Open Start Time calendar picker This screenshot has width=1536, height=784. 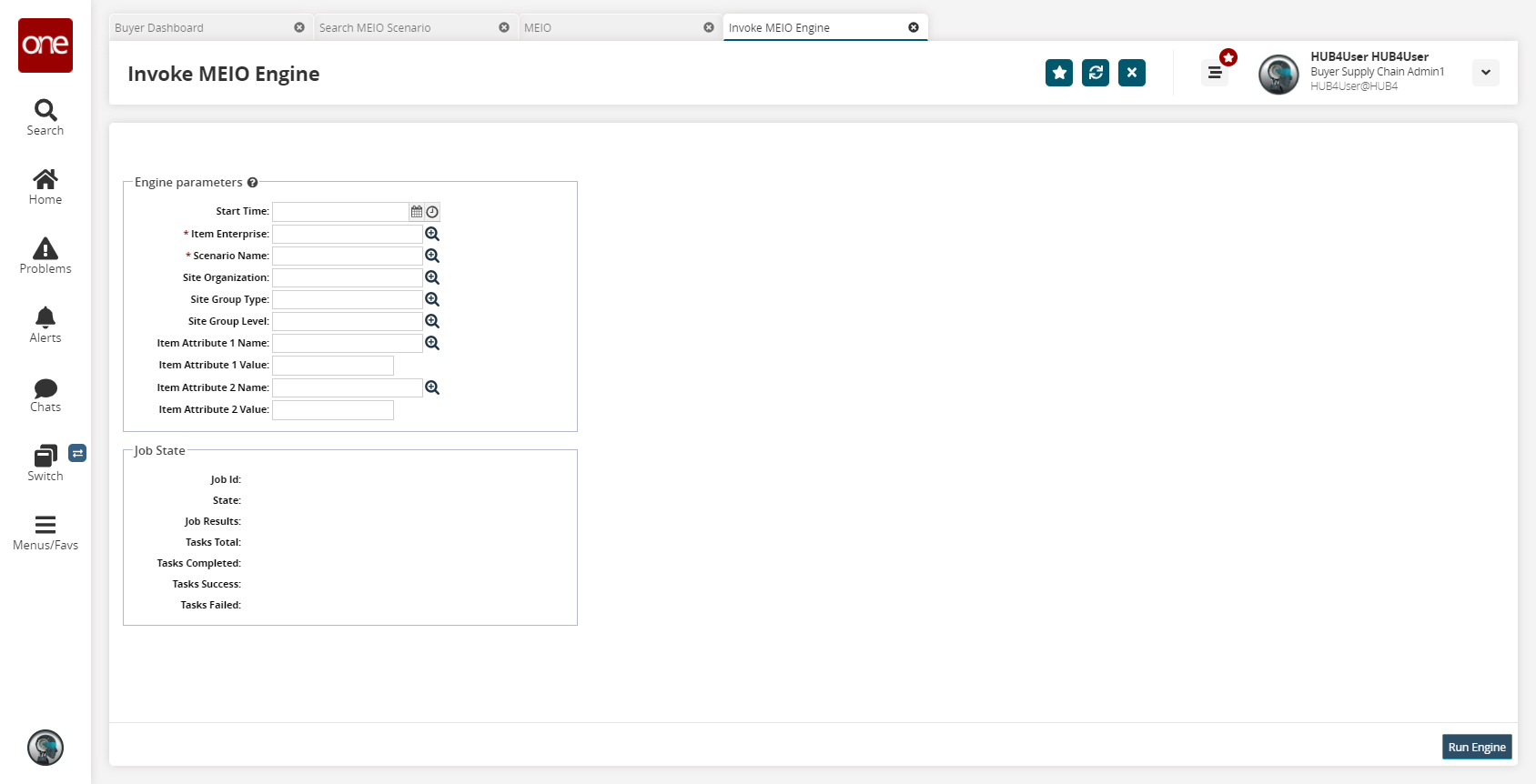point(417,212)
